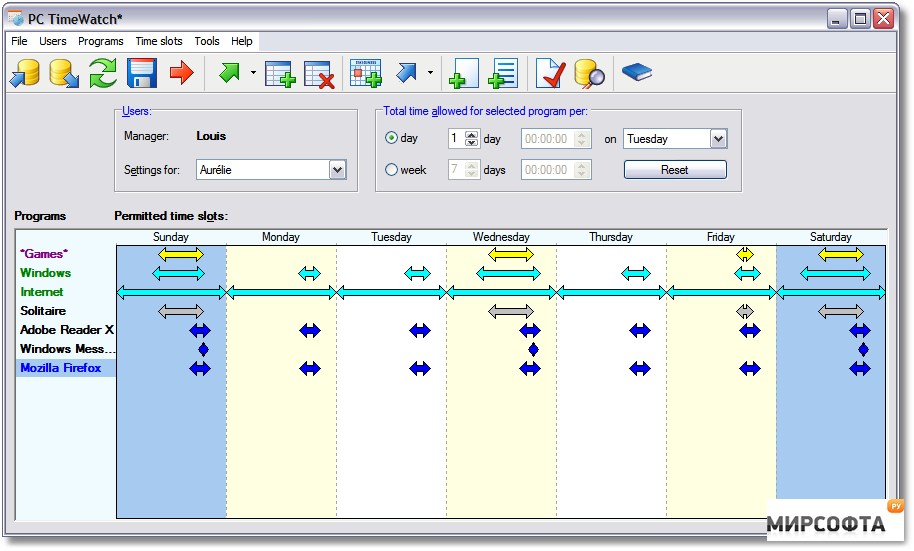Expand the Tuesday day-of-week dropdown
Image resolution: width=914 pixels, height=551 pixels.
pos(719,139)
